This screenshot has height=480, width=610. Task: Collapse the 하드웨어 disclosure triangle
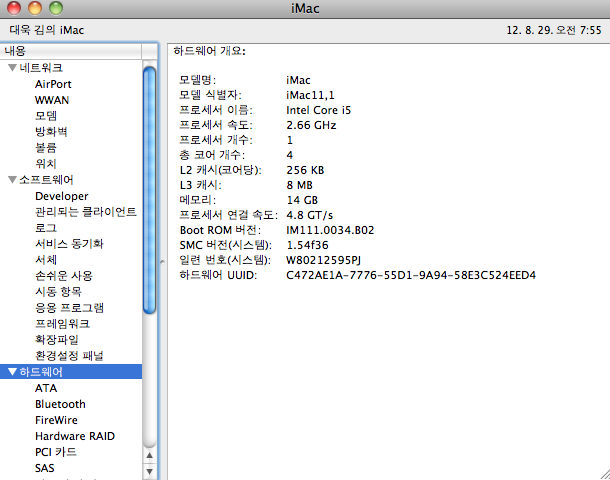pyautogui.click(x=12, y=372)
